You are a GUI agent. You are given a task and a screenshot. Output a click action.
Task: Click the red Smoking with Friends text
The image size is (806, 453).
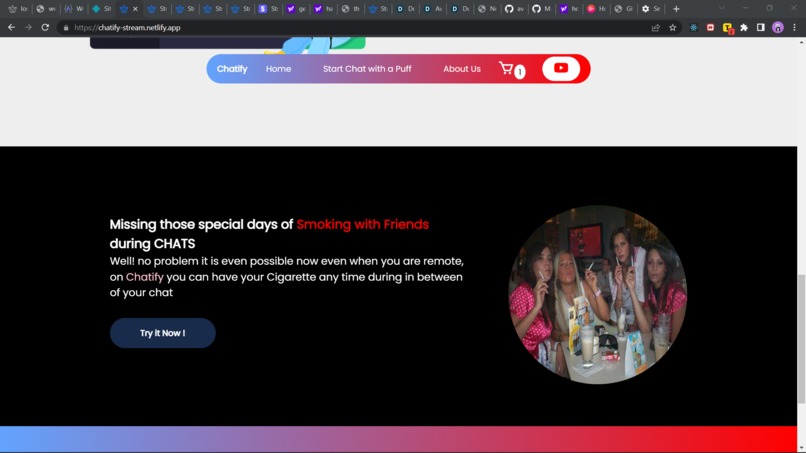362,224
